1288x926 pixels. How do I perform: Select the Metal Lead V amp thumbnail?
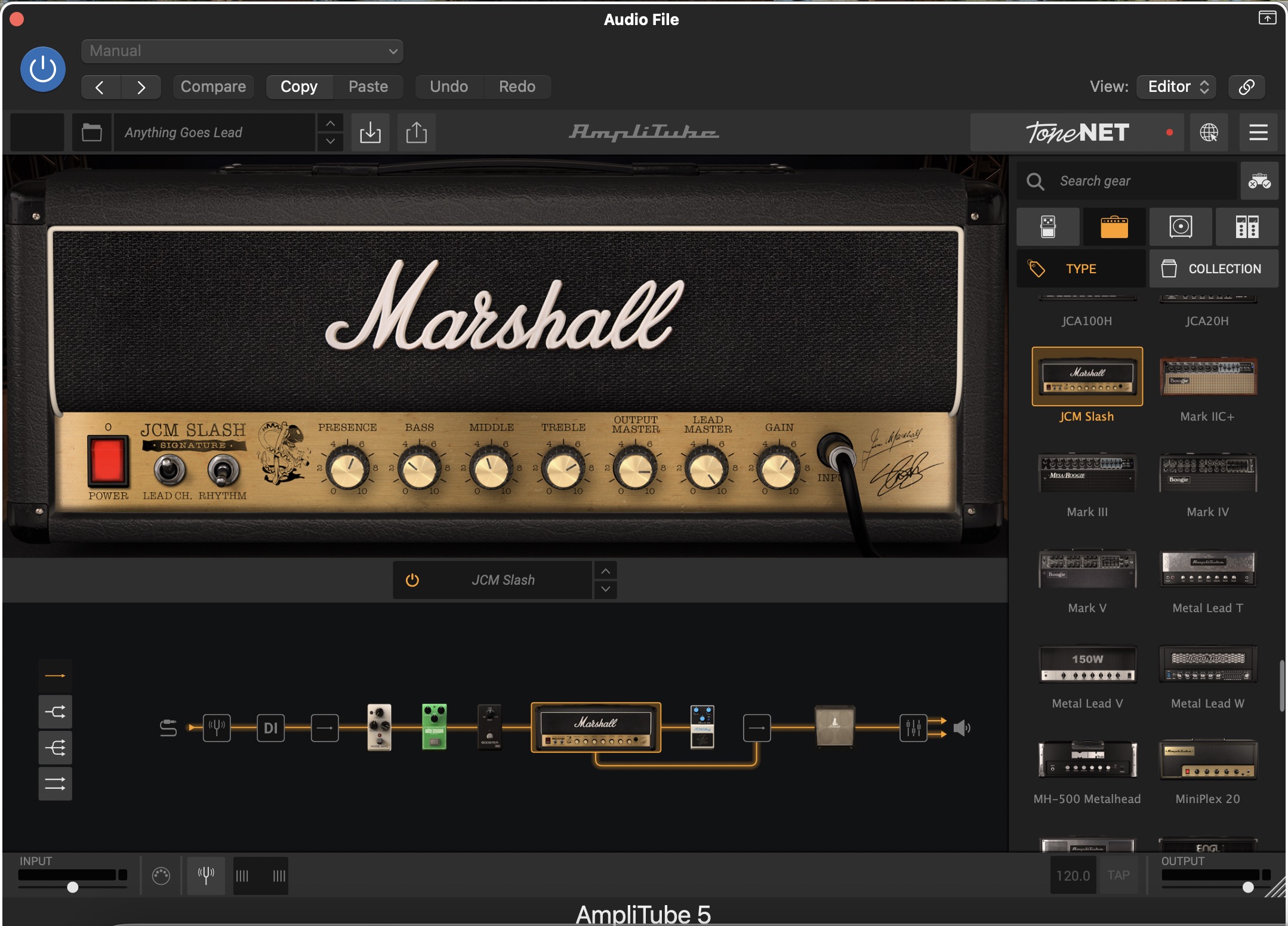tap(1087, 664)
